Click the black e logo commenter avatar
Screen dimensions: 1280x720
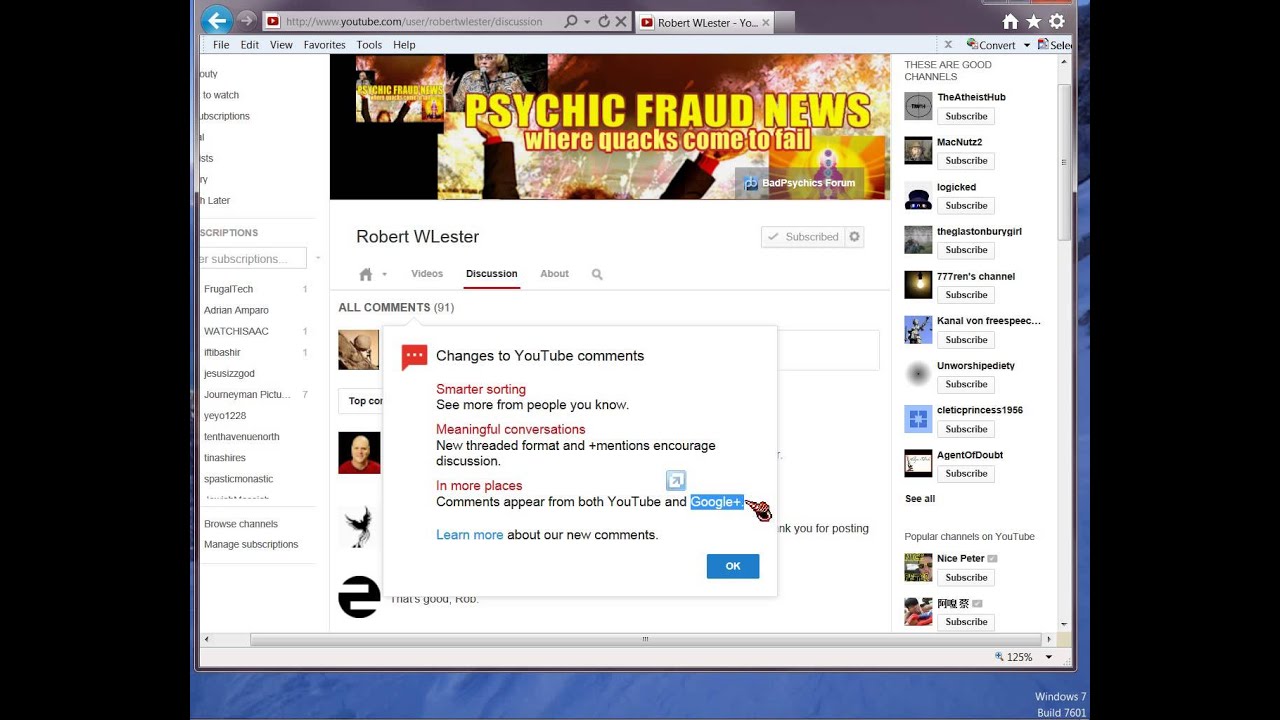[359, 597]
